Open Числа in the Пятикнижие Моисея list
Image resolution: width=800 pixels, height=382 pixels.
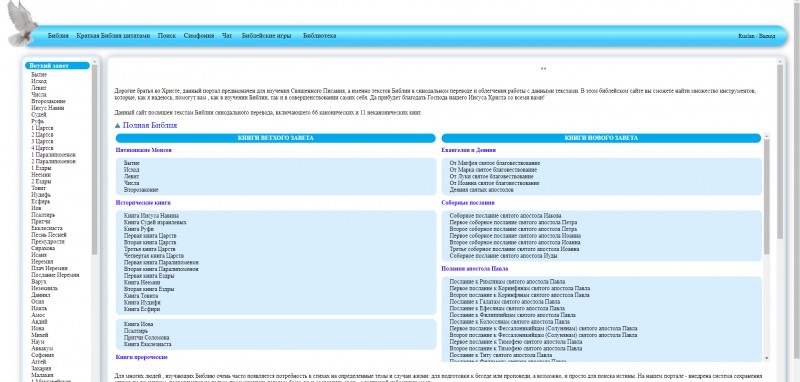coord(131,183)
